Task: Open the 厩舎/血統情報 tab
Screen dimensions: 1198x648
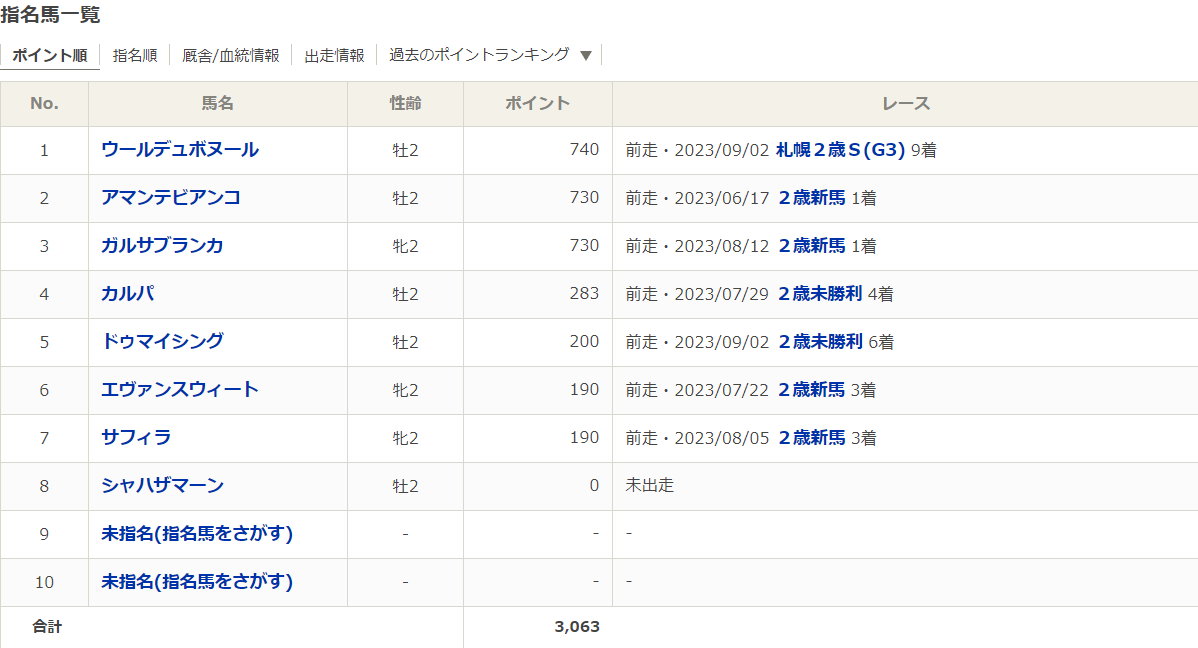Action: (230, 55)
